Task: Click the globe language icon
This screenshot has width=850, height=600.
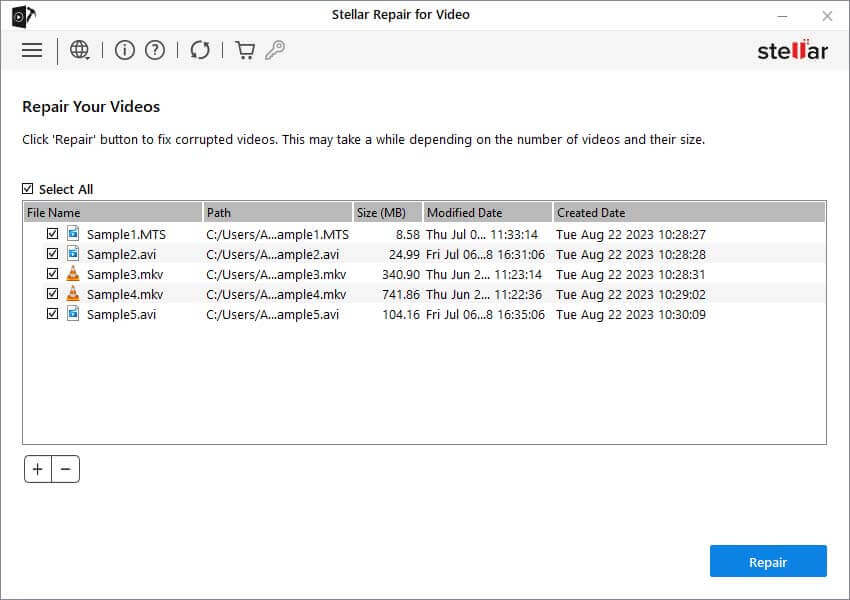Action: tap(80, 50)
